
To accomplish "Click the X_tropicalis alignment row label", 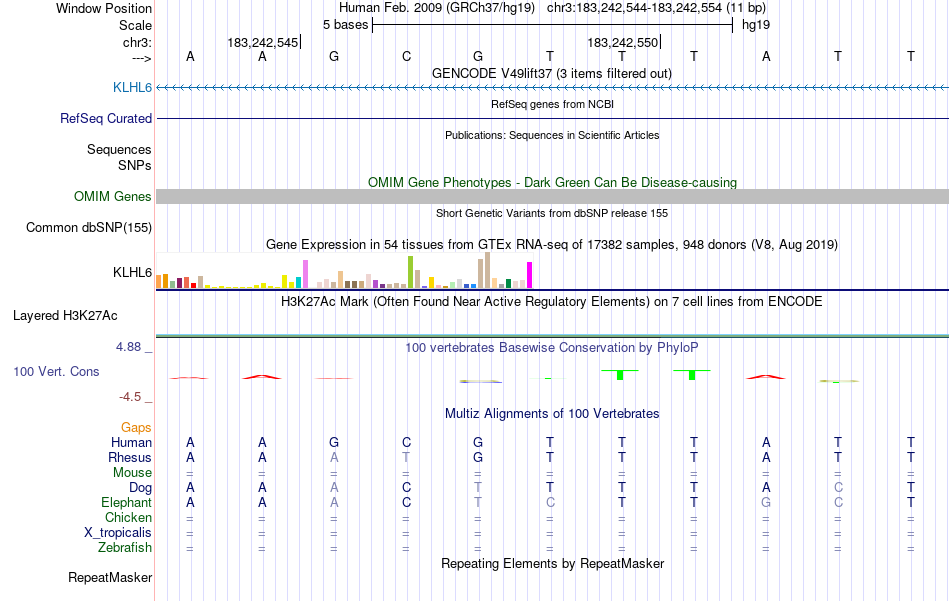I will click(x=118, y=533).
